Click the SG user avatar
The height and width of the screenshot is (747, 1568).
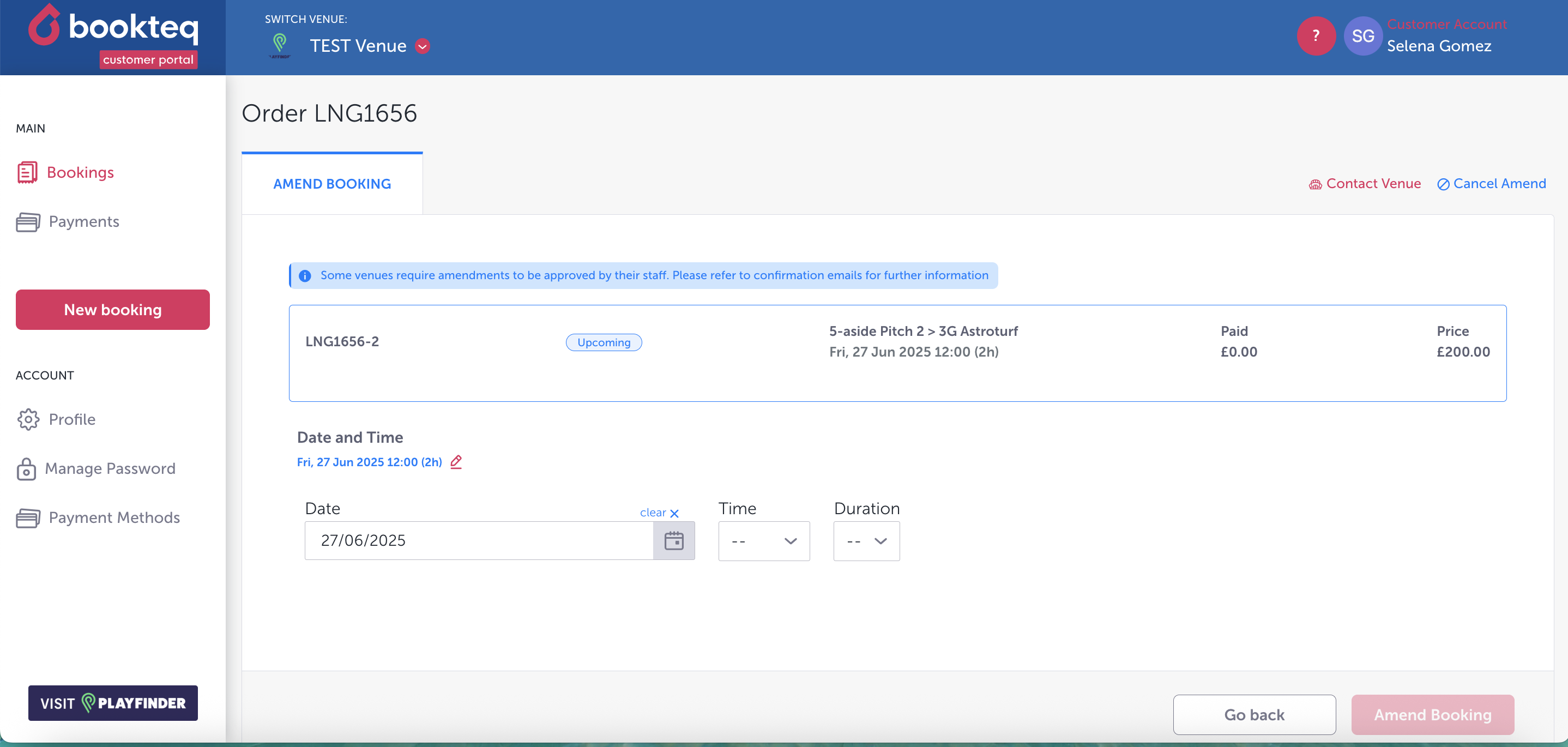(1363, 36)
